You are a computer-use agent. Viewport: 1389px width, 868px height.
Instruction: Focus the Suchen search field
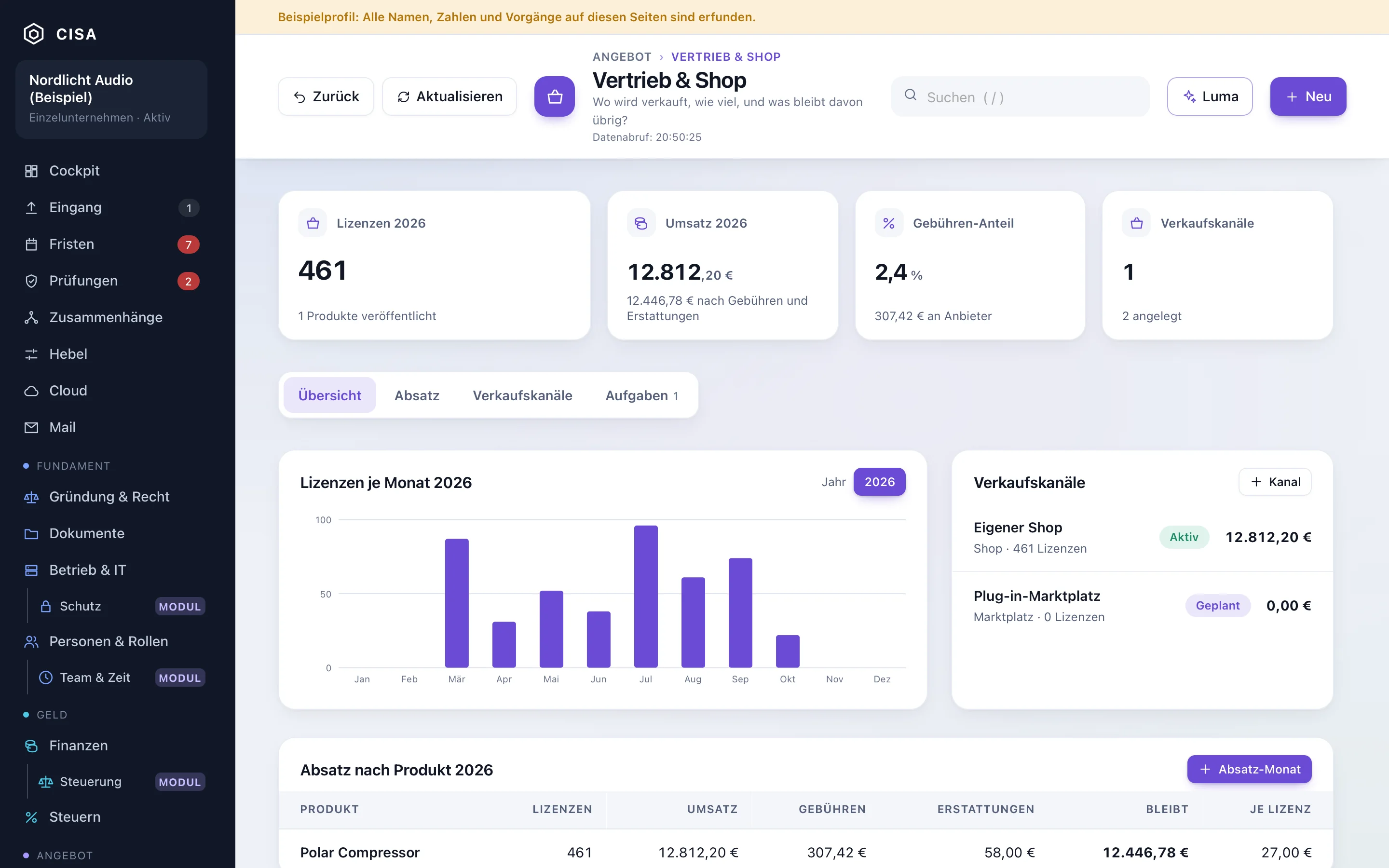(x=1020, y=96)
